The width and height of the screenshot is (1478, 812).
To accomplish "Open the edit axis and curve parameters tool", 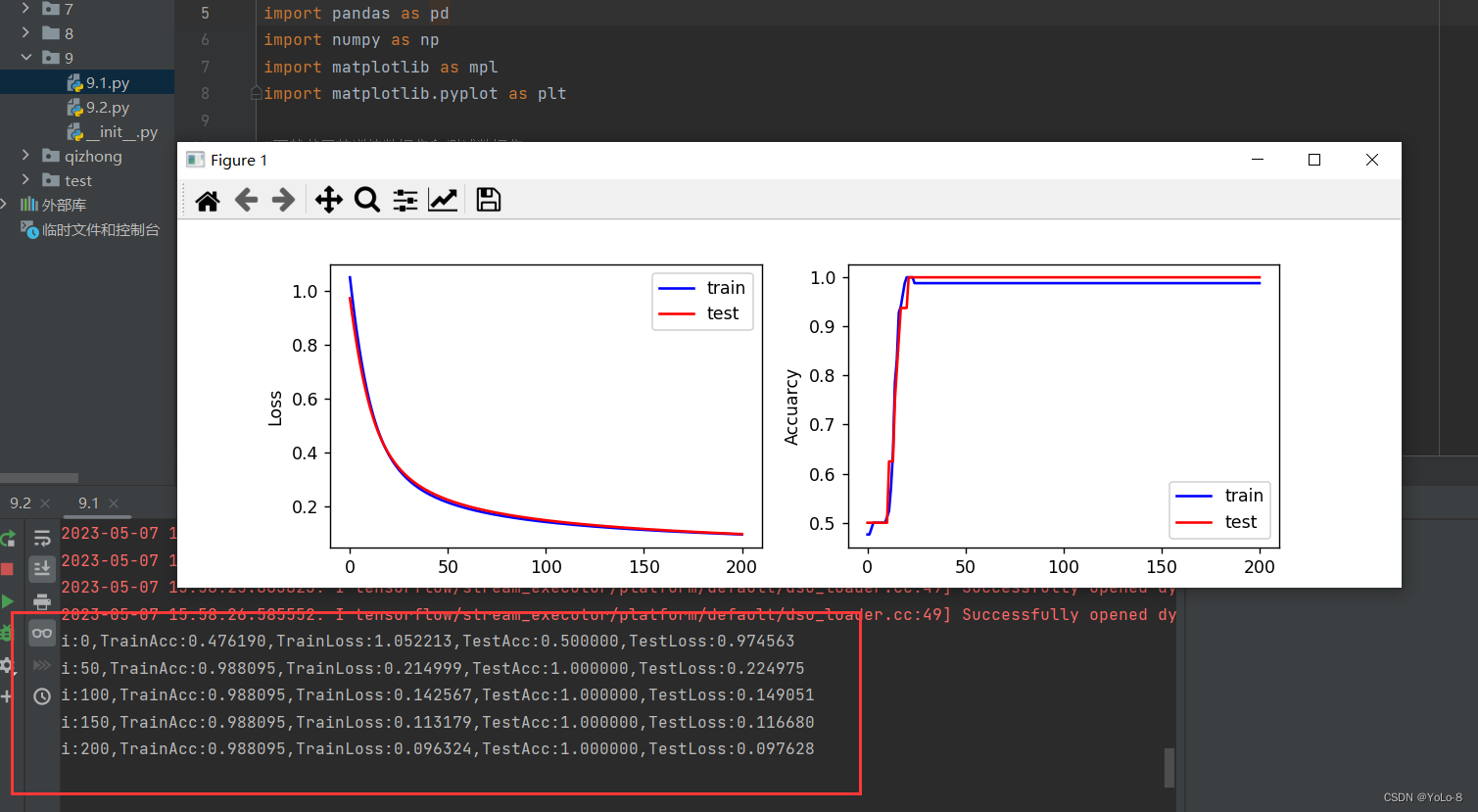I will pyautogui.click(x=443, y=200).
